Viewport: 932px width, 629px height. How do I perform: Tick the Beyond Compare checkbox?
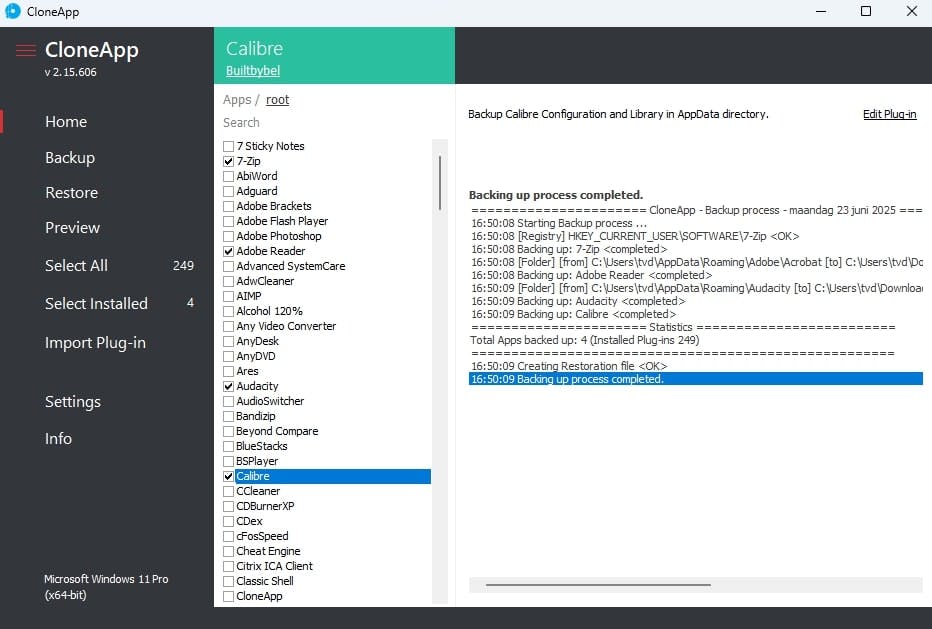tap(228, 432)
